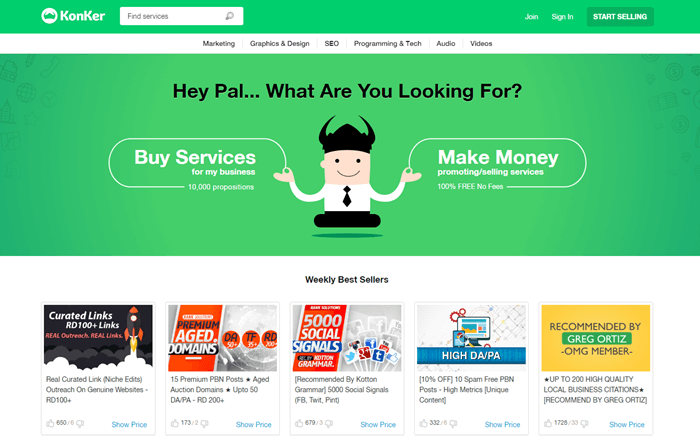
Task: Open the Sign In link
Action: click(562, 17)
